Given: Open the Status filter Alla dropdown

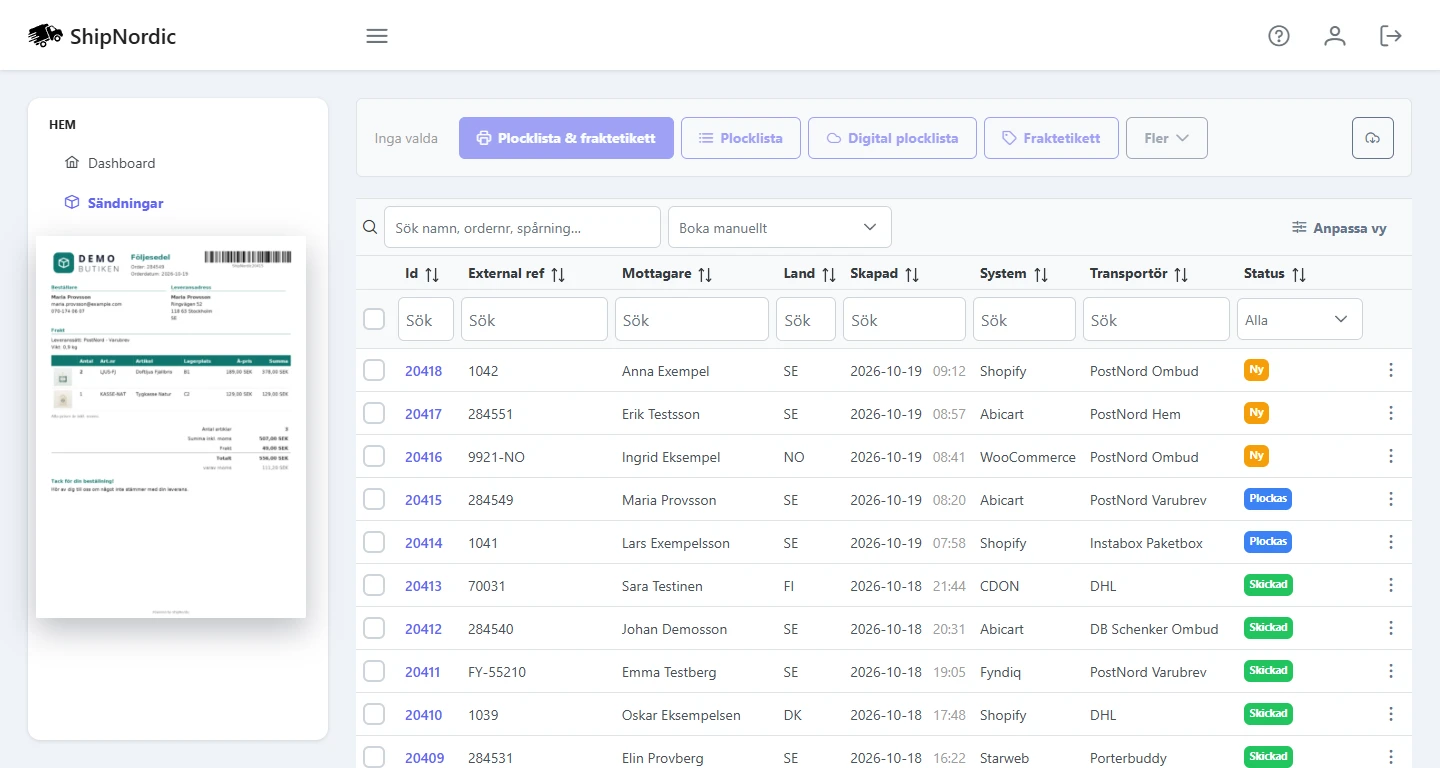Looking at the screenshot, I should pyautogui.click(x=1300, y=320).
